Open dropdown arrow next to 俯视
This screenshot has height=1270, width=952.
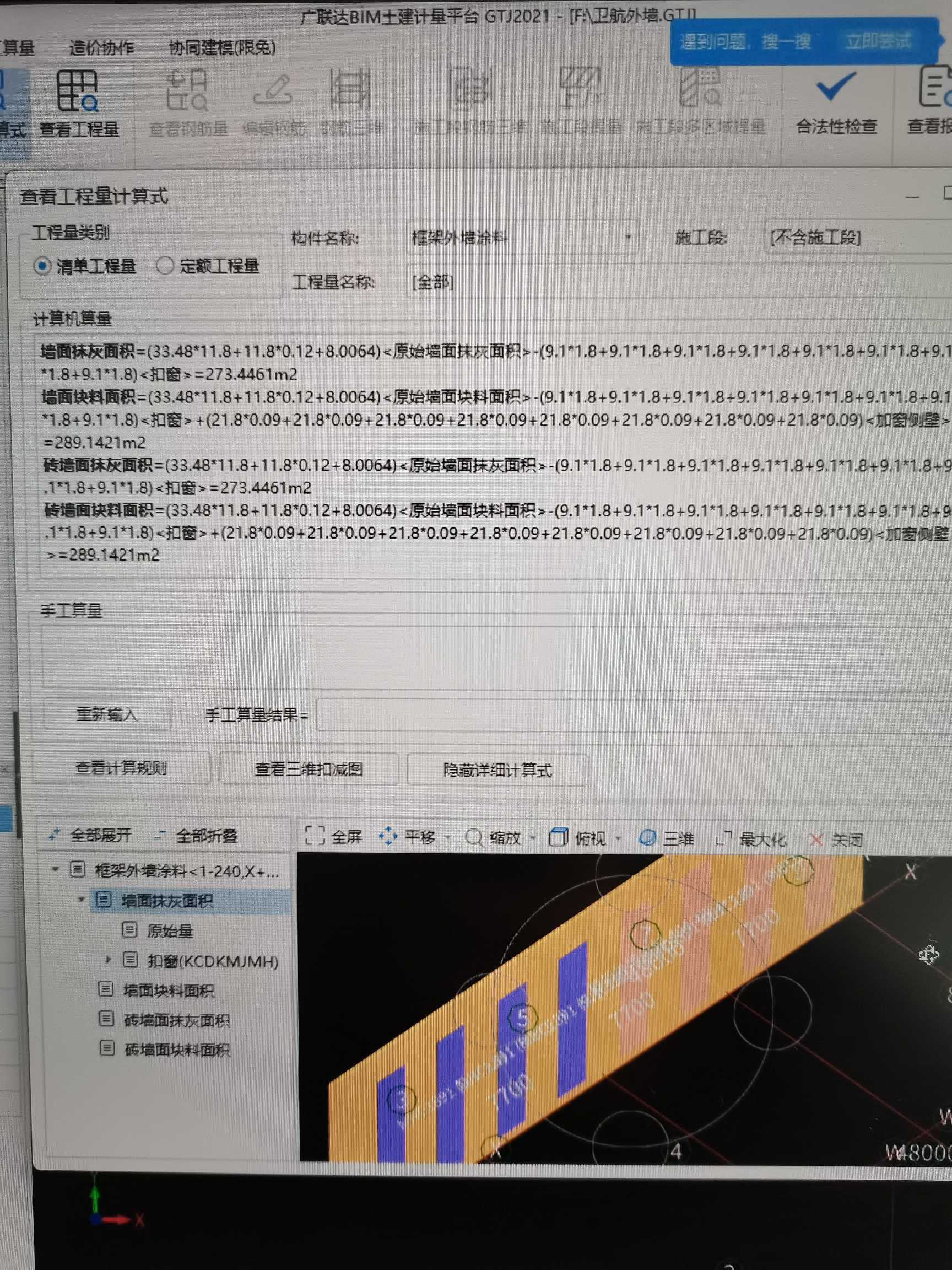[618, 839]
